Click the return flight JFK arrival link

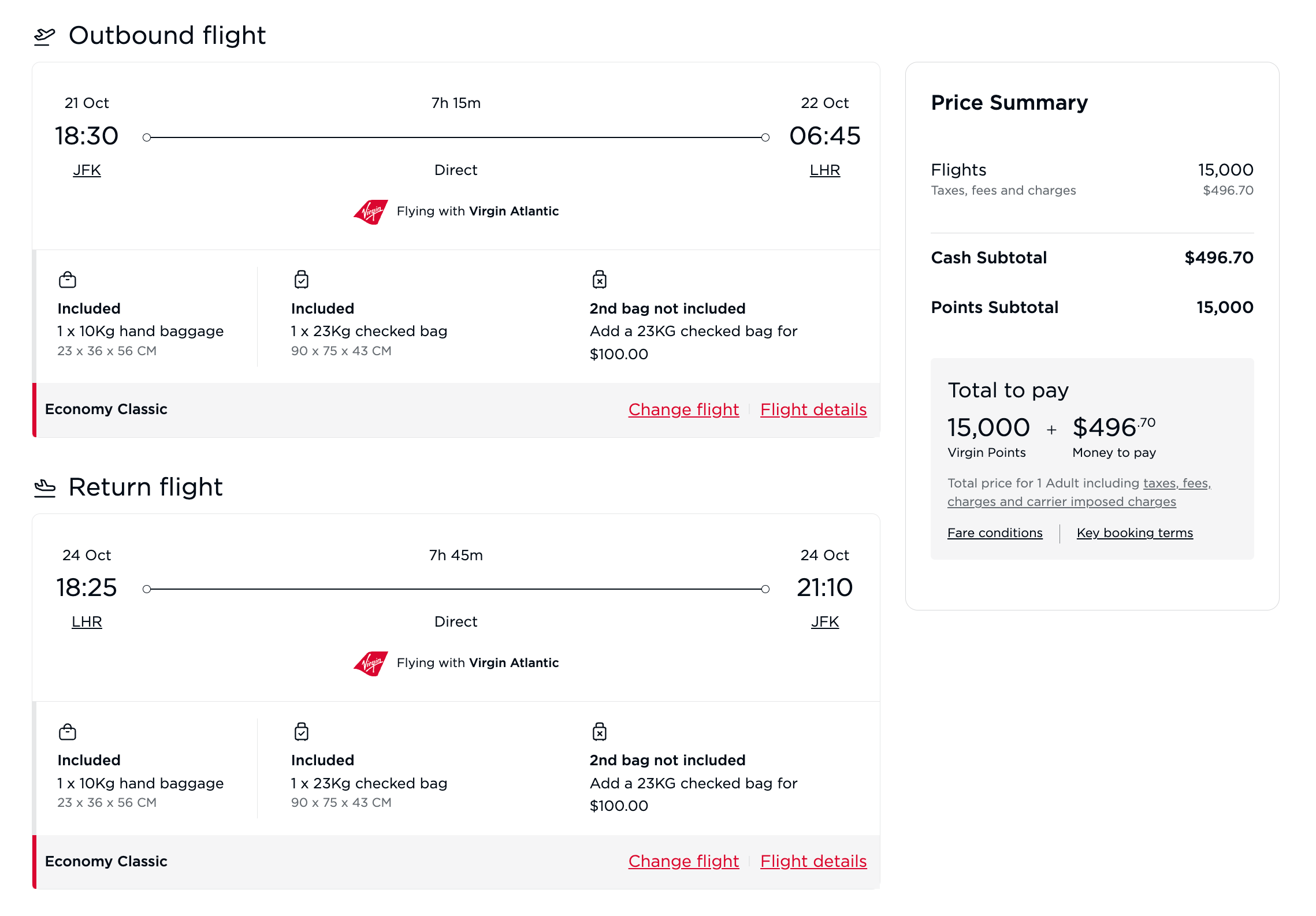[x=824, y=622]
